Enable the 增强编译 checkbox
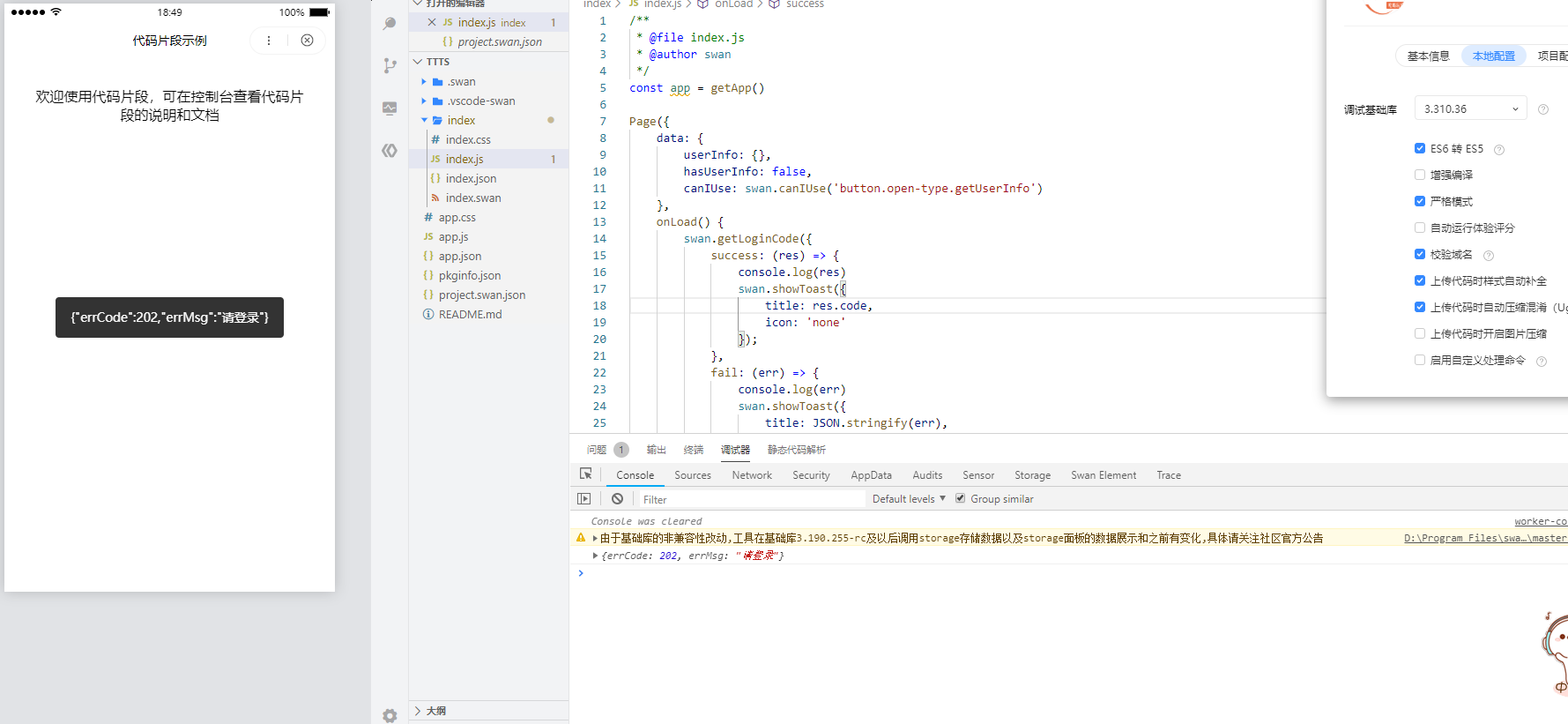The height and width of the screenshot is (724, 1568). (x=1420, y=175)
